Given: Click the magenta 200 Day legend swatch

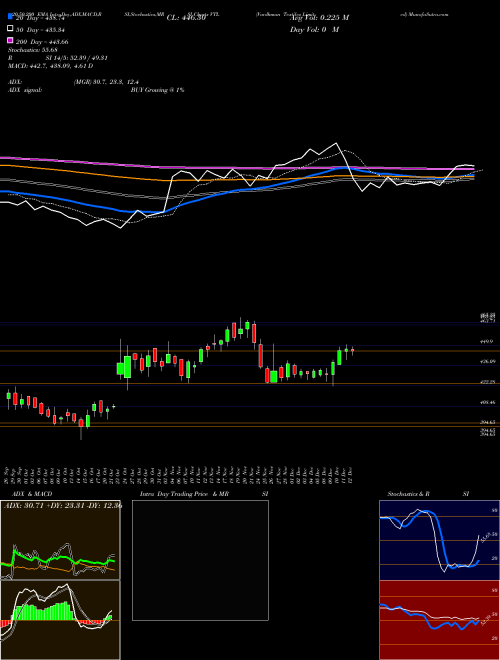Looking at the screenshot, I should [10, 41].
